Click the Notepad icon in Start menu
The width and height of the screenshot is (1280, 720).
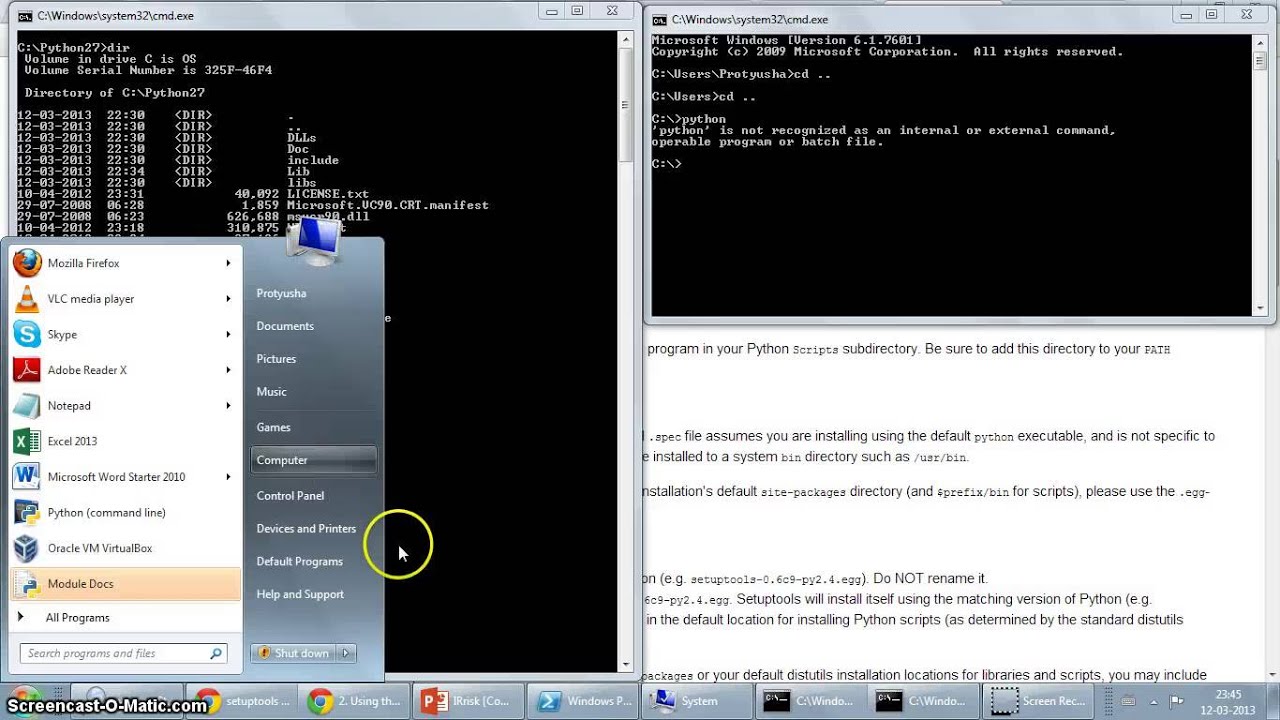(x=27, y=406)
